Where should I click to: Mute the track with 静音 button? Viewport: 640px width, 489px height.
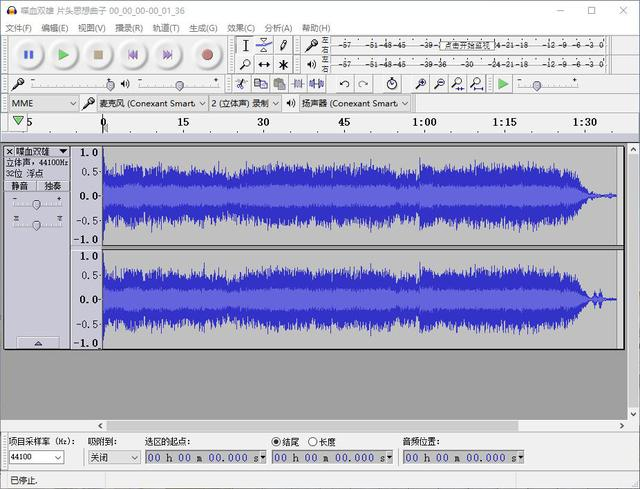(x=20, y=186)
